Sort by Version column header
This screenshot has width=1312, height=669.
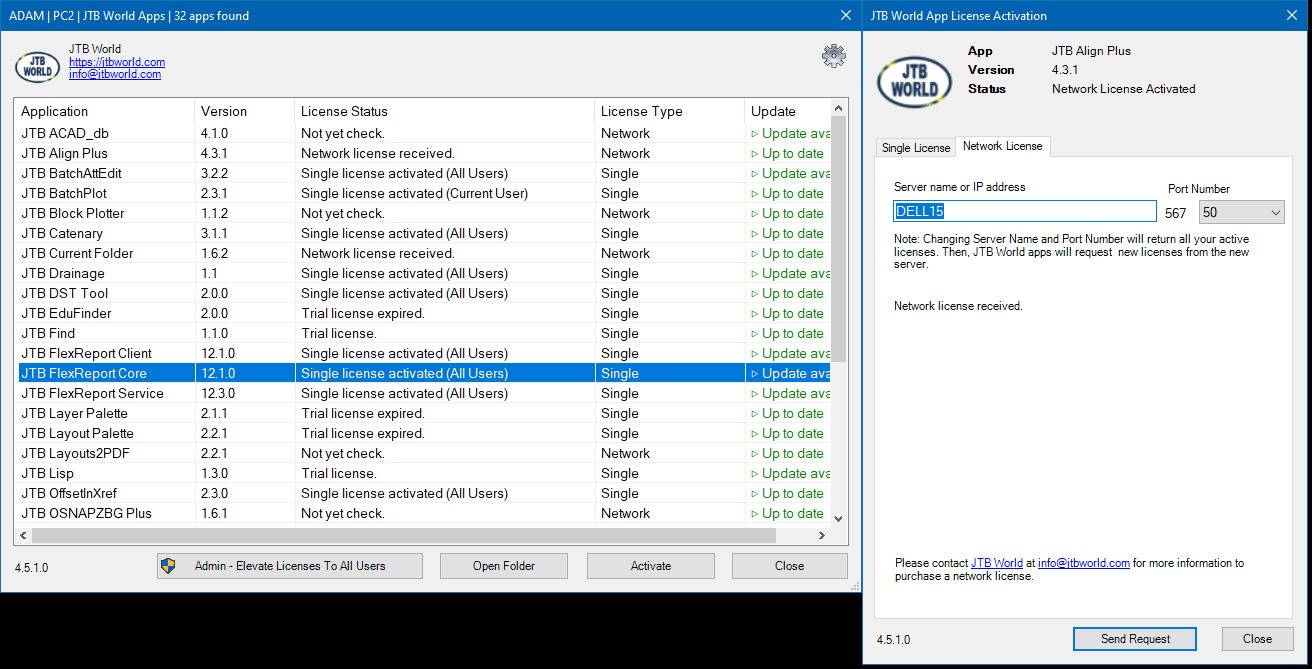(244, 111)
